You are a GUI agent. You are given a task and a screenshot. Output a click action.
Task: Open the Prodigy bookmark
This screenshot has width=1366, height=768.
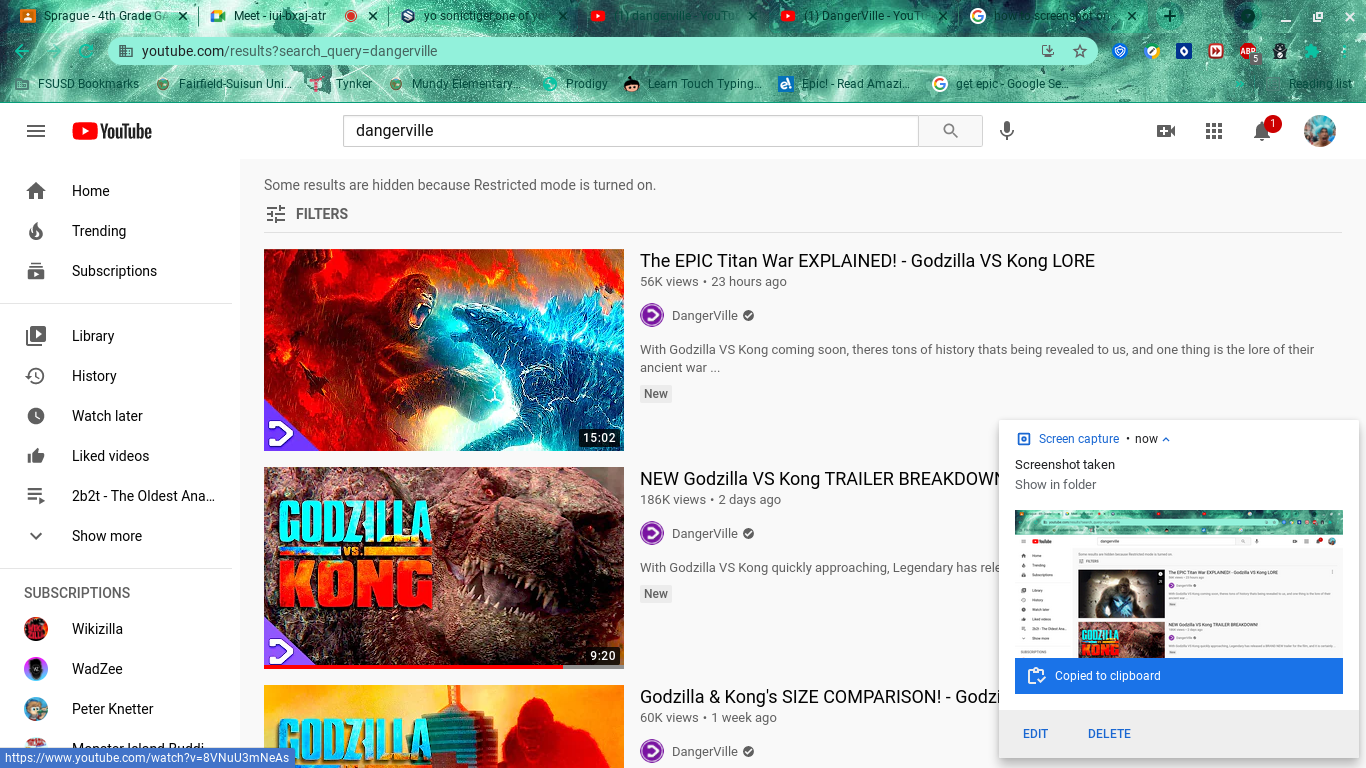point(575,84)
